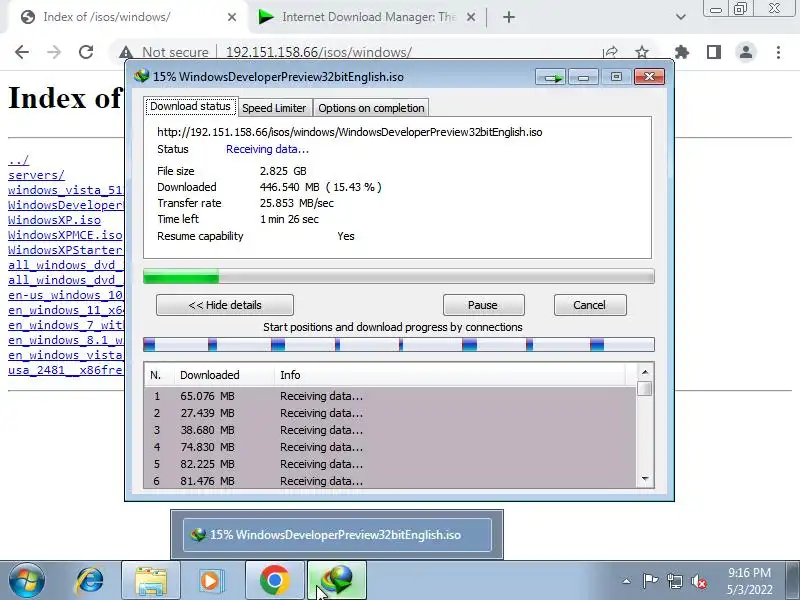The image size is (800, 600).
Task: Switch to the Speed Limiter tab
Action: 274,108
